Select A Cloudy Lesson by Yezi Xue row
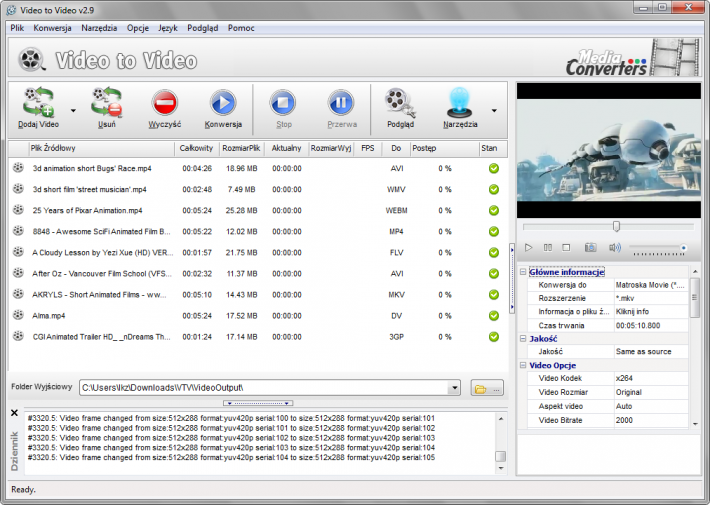Viewport: 710px width, 505px height. click(257, 253)
